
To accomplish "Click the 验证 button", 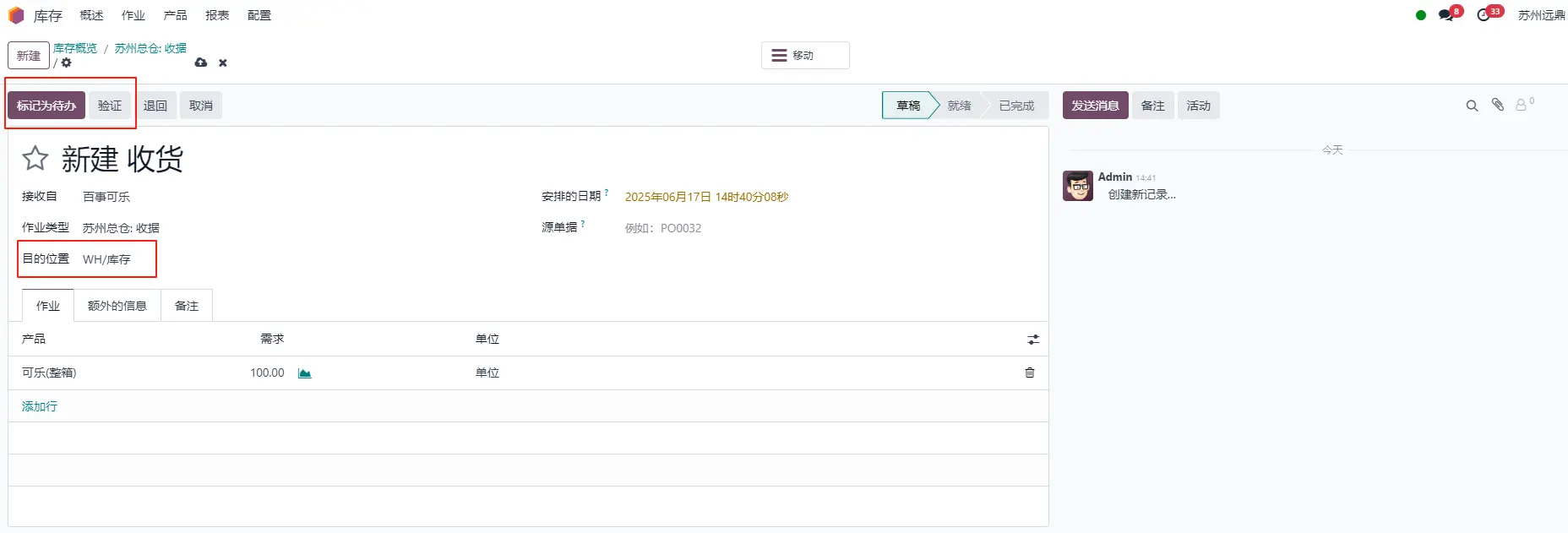I will coord(110,106).
